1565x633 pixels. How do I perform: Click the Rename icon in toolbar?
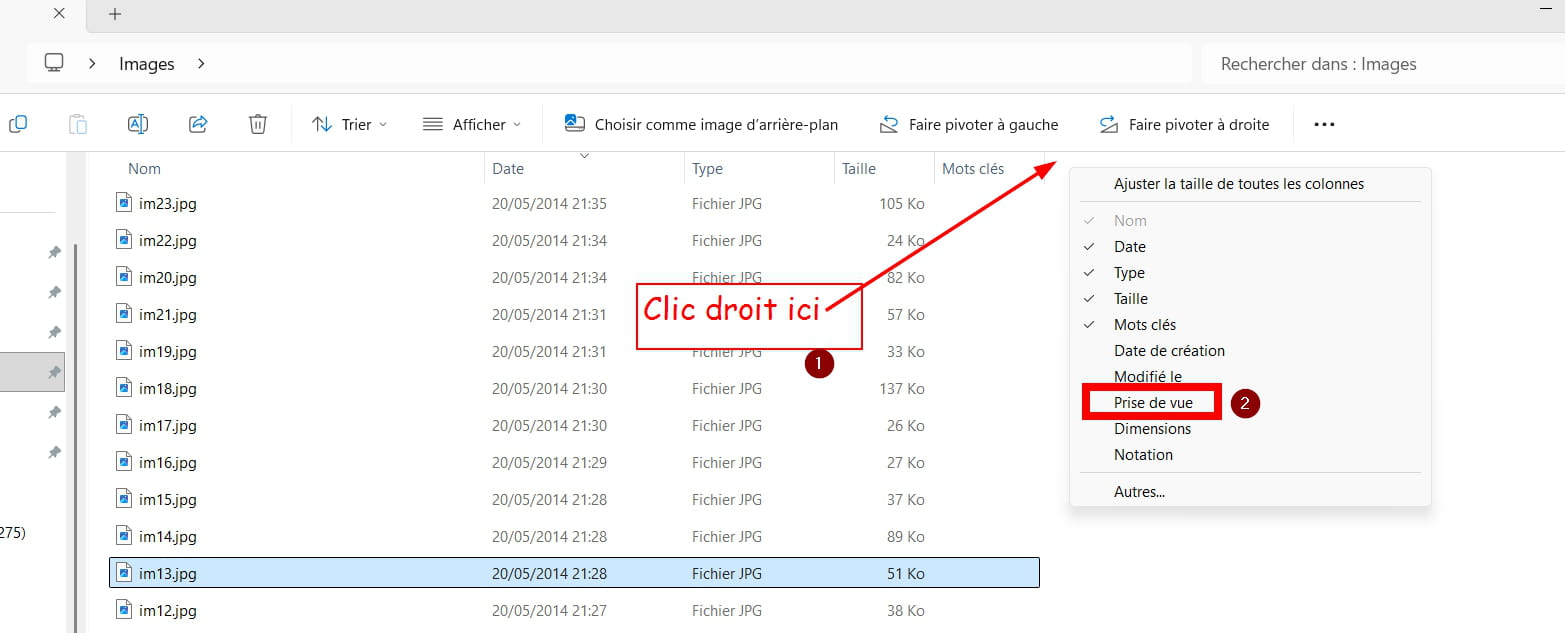[138, 124]
